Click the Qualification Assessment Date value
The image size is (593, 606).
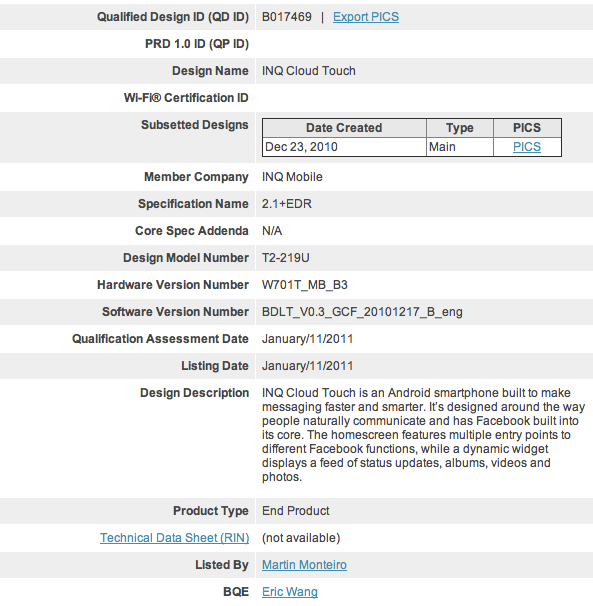click(307, 339)
